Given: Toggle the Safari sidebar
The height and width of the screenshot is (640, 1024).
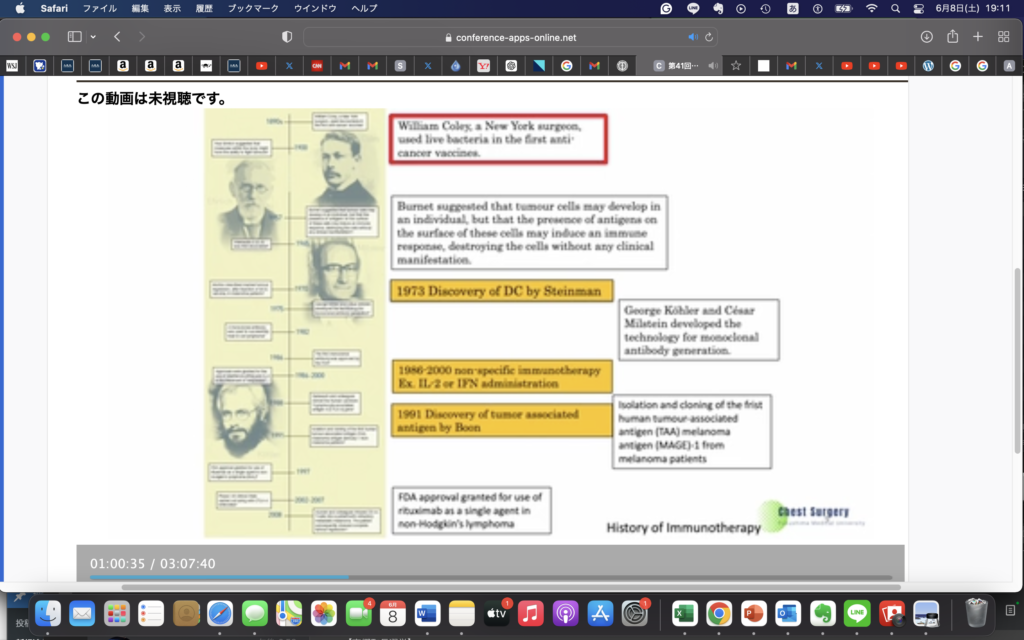Looking at the screenshot, I should (74, 37).
